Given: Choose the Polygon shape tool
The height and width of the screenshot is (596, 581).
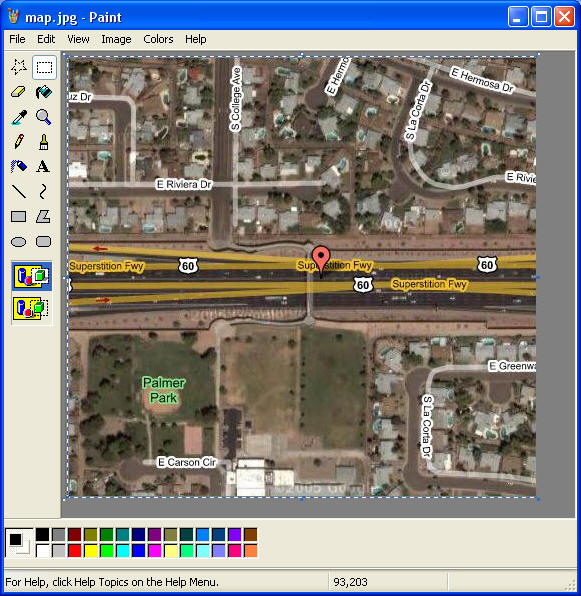Looking at the screenshot, I should pyautogui.click(x=44, y=216).
